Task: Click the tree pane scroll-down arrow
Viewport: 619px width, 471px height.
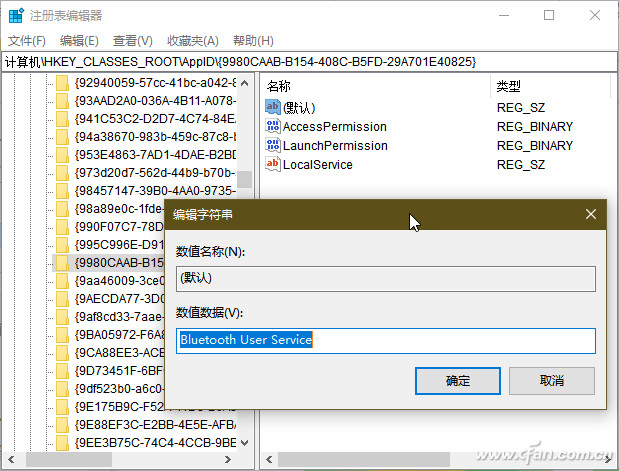Action: pyautogui.click(x=244, y=443)
